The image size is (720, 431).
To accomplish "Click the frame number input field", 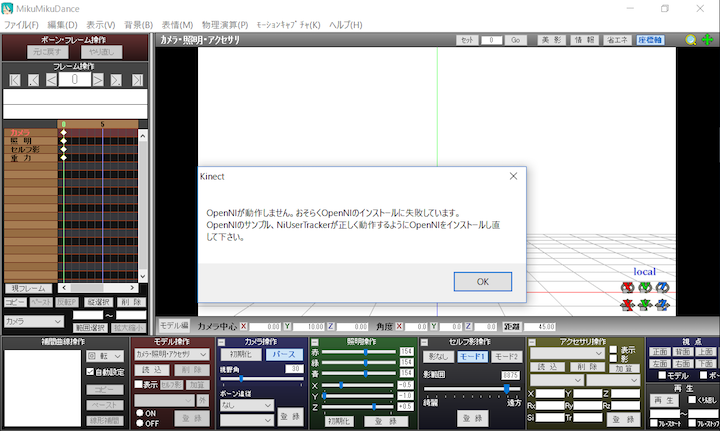I will [74, 80].
